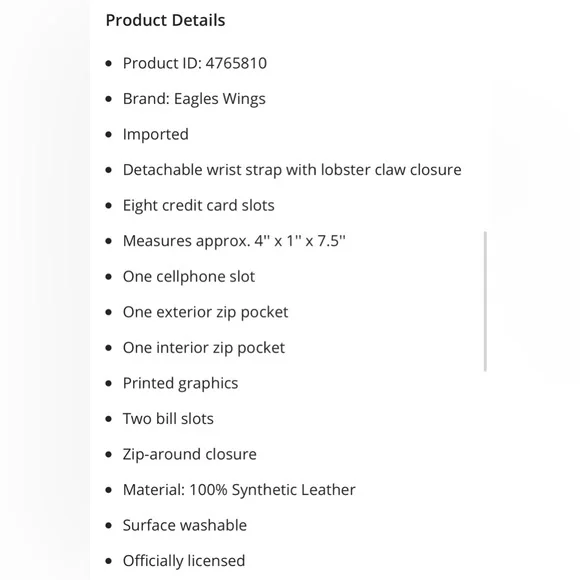Click the vertical scrollbar beside the list
580x580 pixels.
(485, 301)
